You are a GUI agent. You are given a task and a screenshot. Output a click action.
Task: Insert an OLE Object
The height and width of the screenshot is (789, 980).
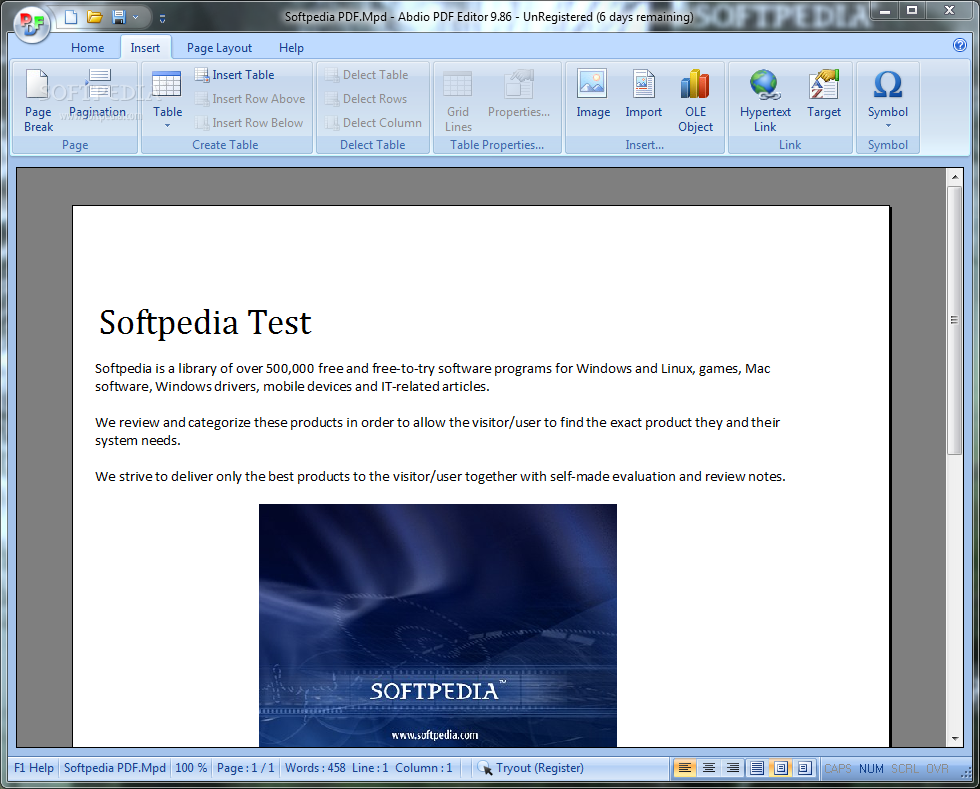695,101
